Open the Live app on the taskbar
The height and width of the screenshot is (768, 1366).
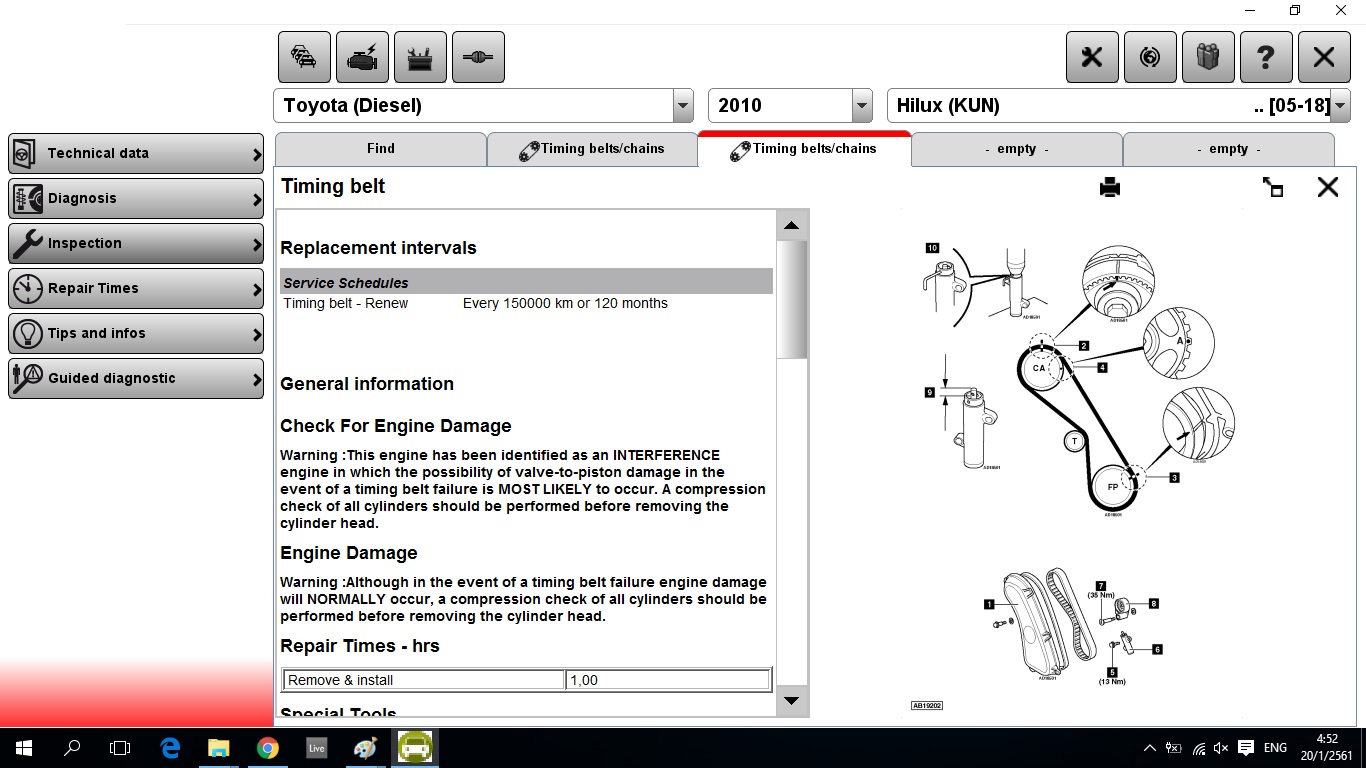(316, 748)
